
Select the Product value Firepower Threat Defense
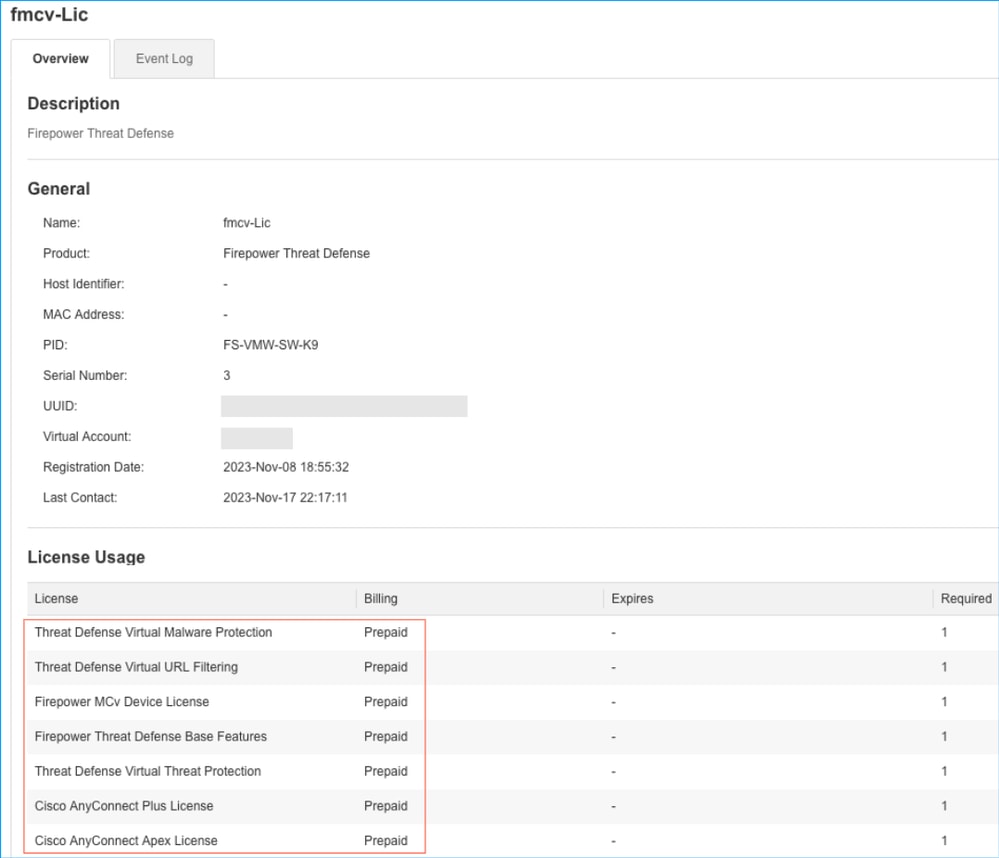tap(296, 254)
